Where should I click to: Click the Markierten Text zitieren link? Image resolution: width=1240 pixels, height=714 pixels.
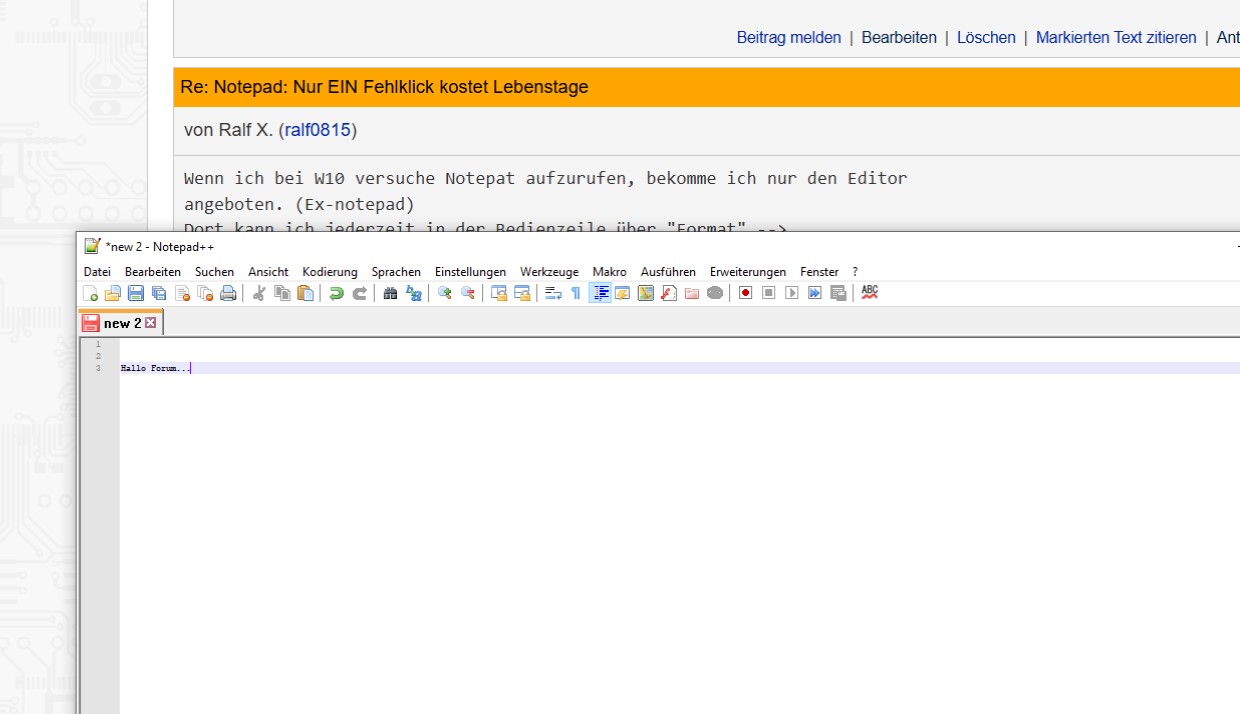(x=1116, y=38)
